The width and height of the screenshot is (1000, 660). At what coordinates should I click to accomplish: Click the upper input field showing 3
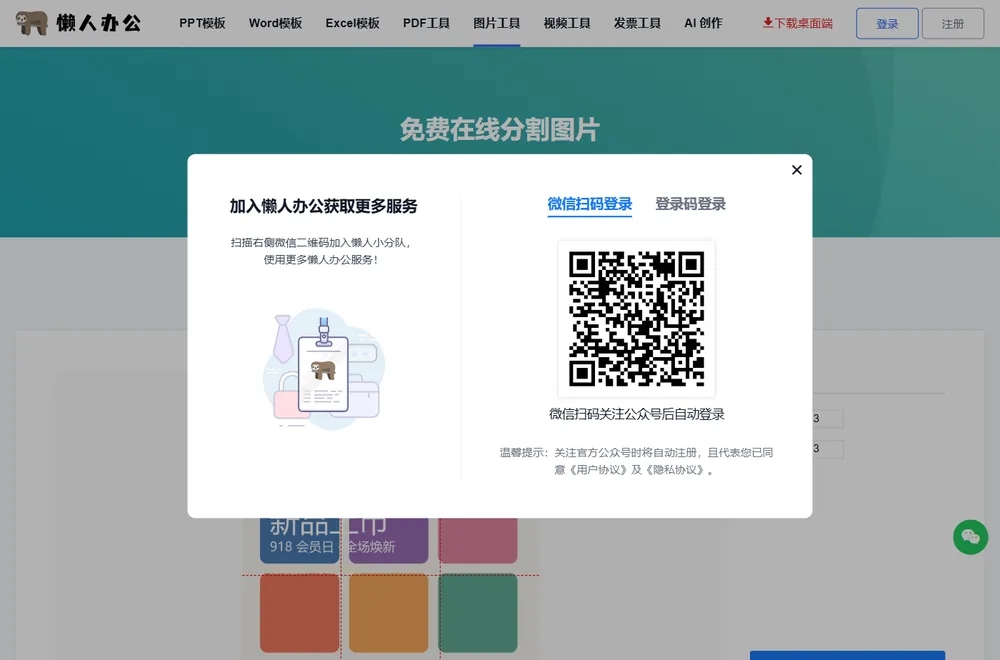(x=827, y=418)
